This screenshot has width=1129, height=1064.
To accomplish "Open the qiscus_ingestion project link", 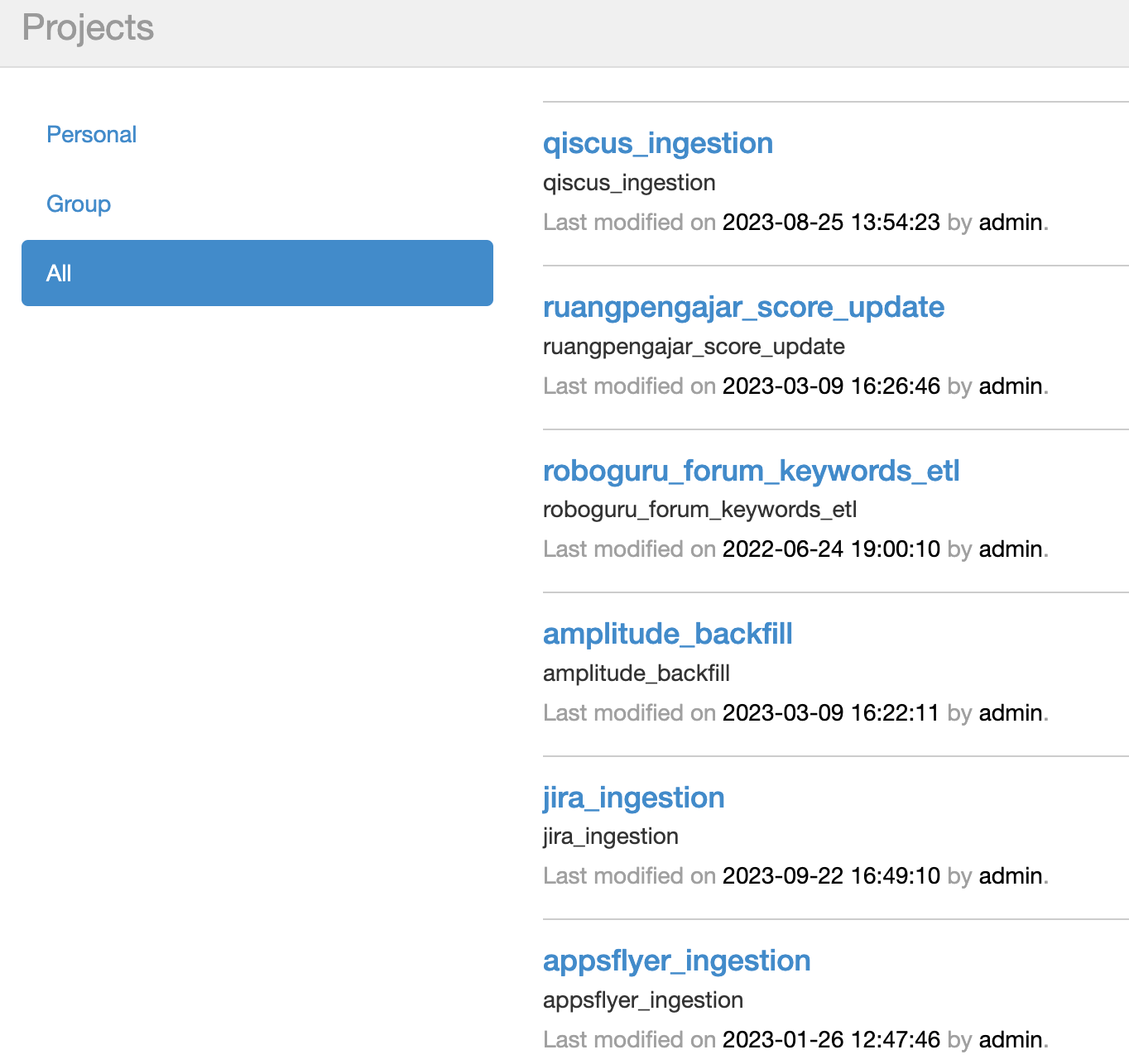I will pyautogui.click(x=658, y=143).
